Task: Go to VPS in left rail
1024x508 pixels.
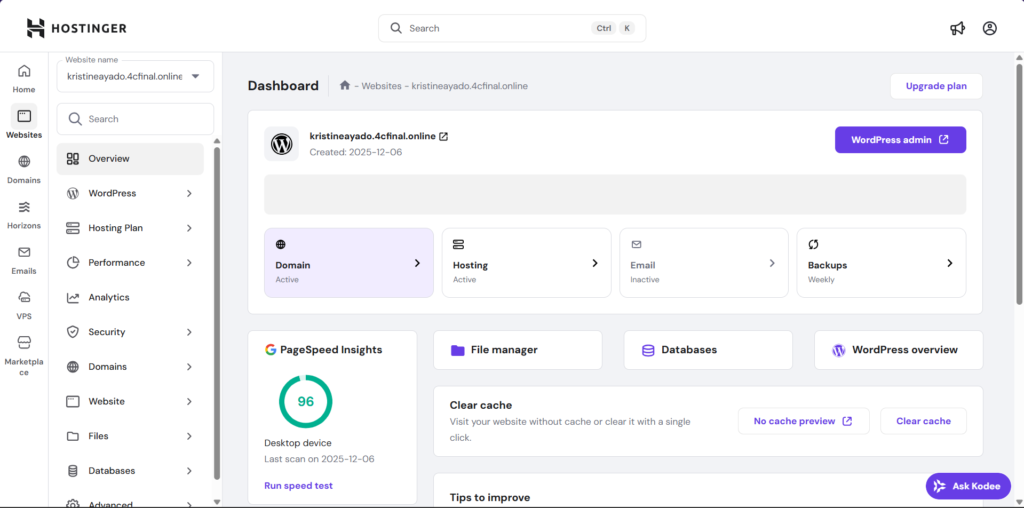Action: coord(24,304)
